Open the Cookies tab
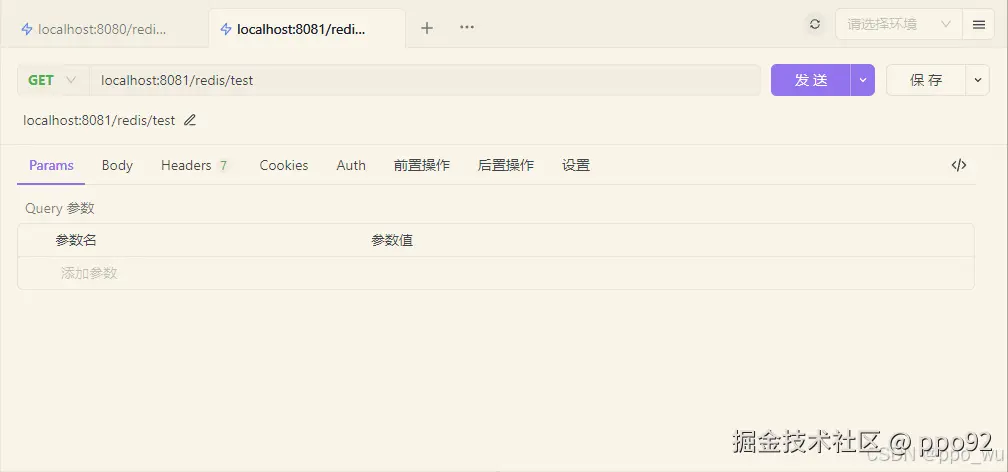Image resolution: width=1008 pixels, height=472 pixels. tap(284, 165)
